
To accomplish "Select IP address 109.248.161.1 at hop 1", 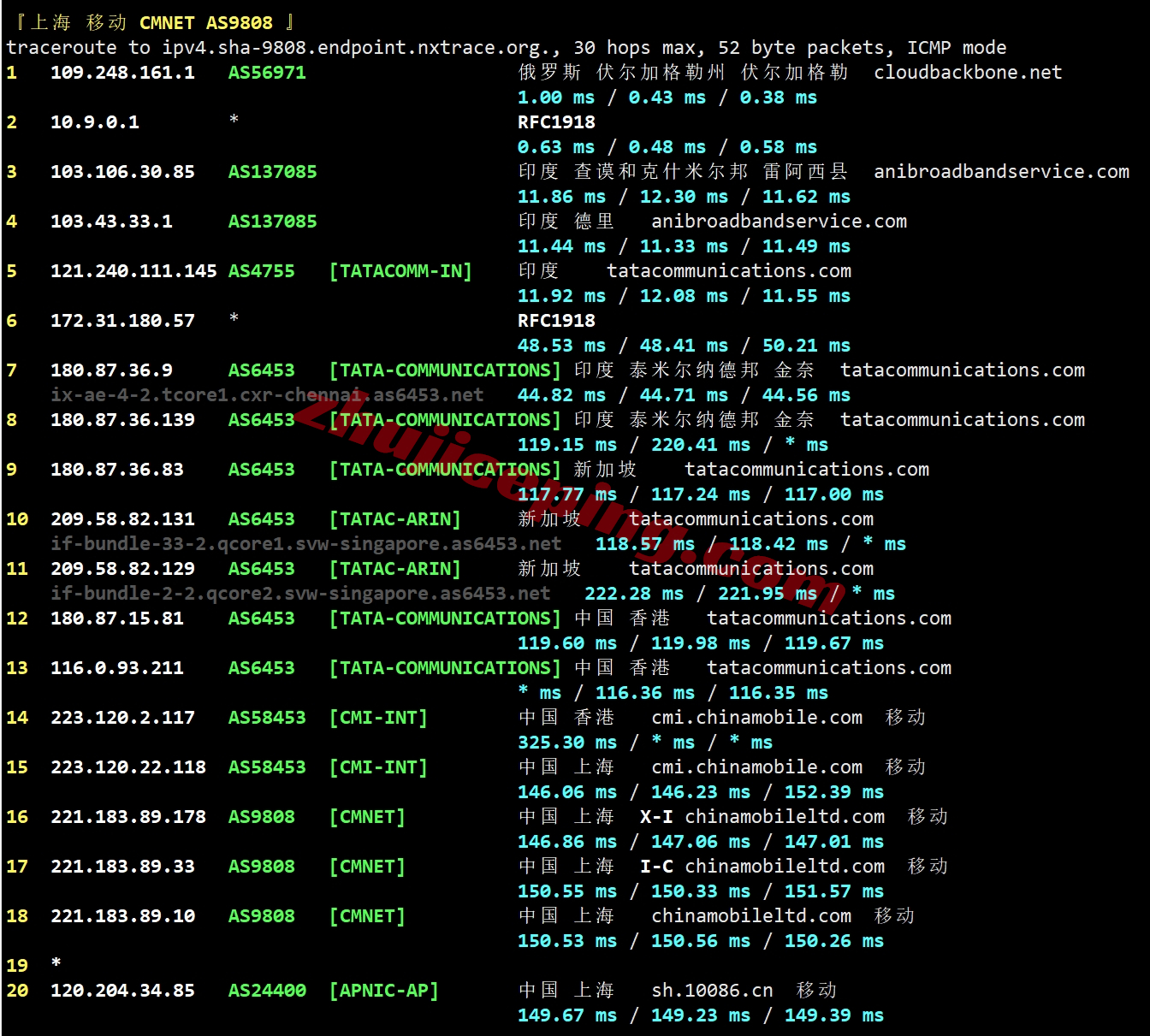I will pyautogui.click(x=122, y=73).
